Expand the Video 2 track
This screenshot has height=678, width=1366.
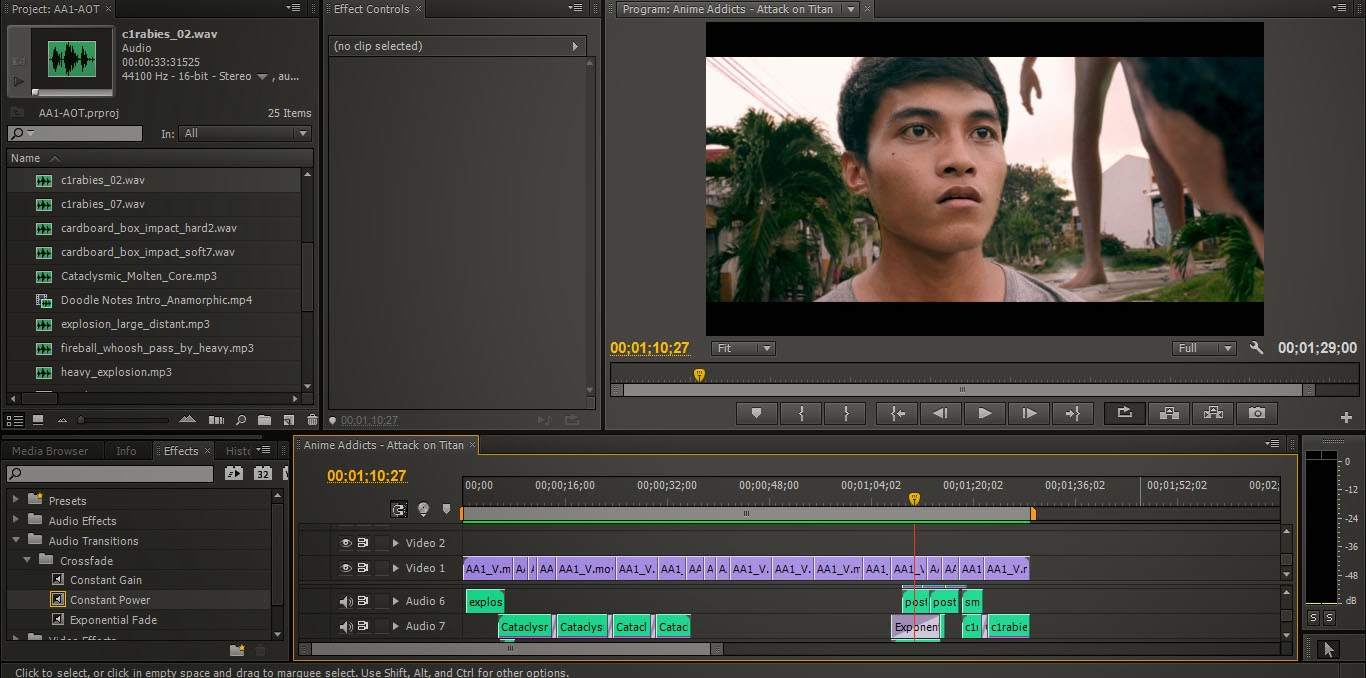pyautogui.click(x=396, y=543)
